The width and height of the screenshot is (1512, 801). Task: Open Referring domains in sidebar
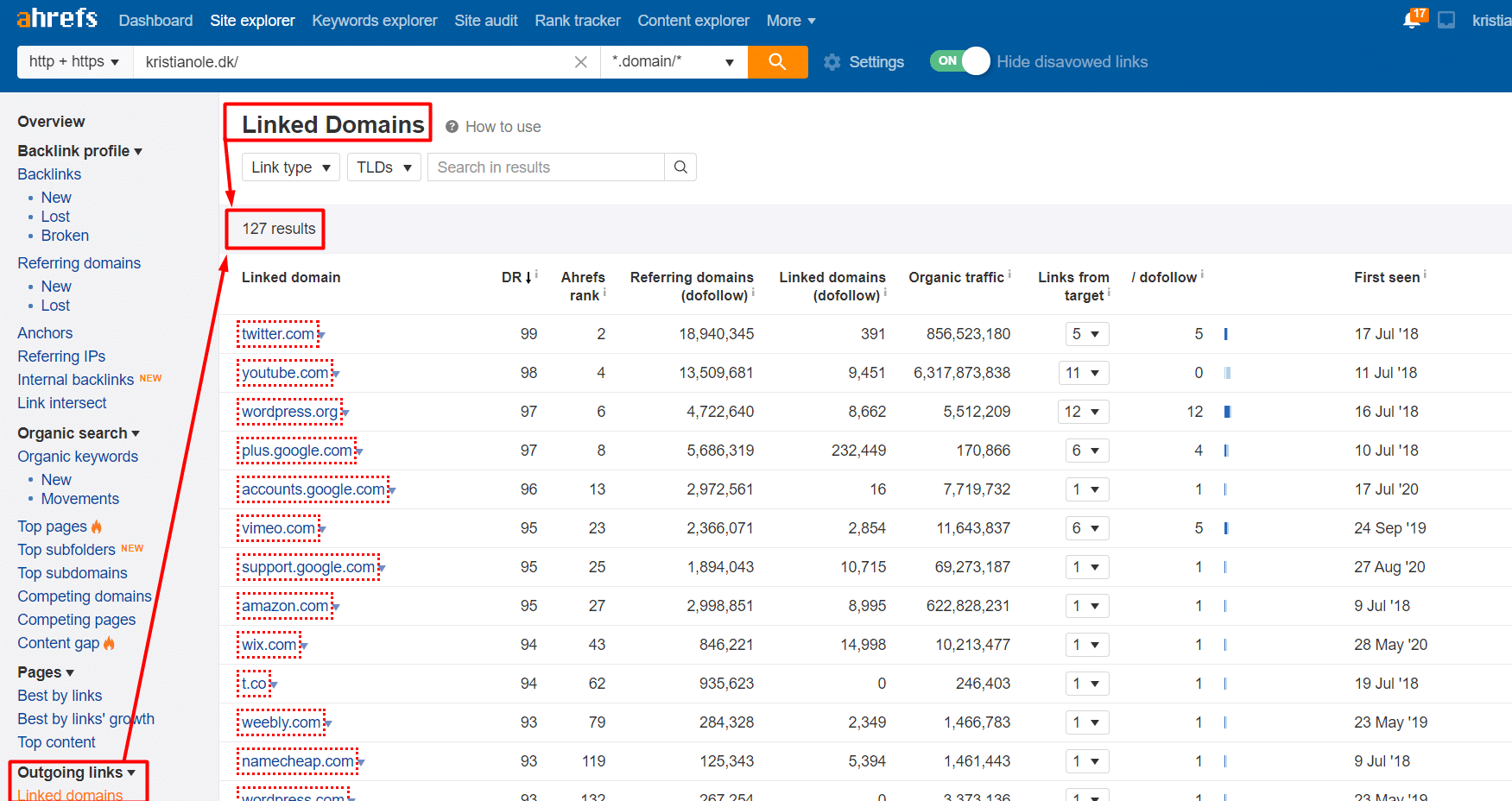coord(79,263)
